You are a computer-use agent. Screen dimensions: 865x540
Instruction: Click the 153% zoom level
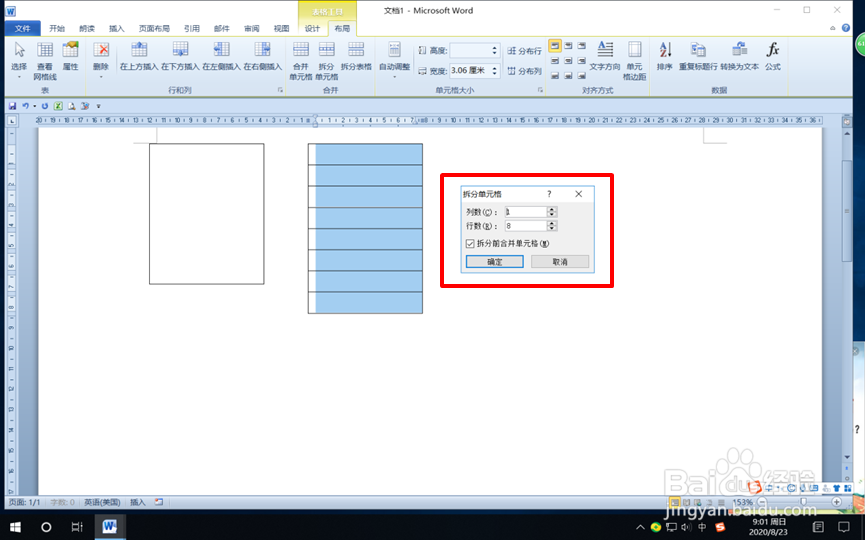pos(743,502)
